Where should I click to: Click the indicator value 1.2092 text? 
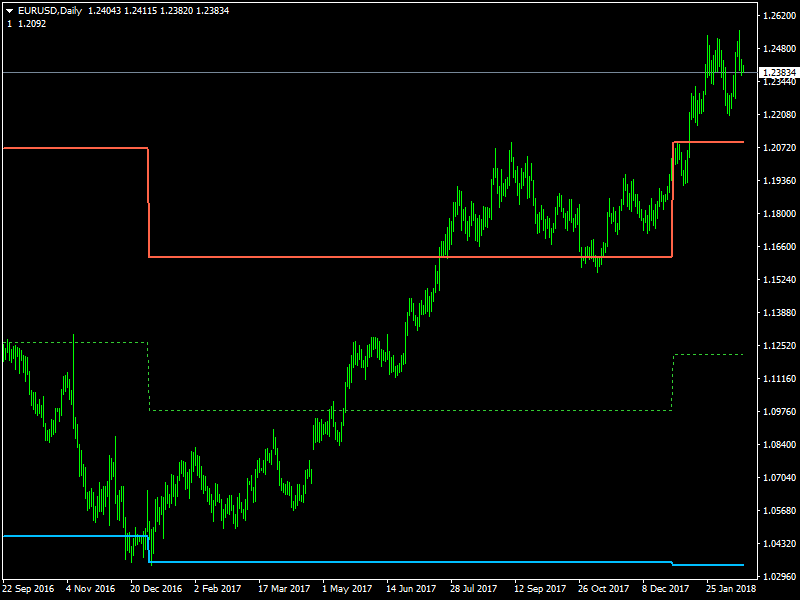[x=31, y=23]
